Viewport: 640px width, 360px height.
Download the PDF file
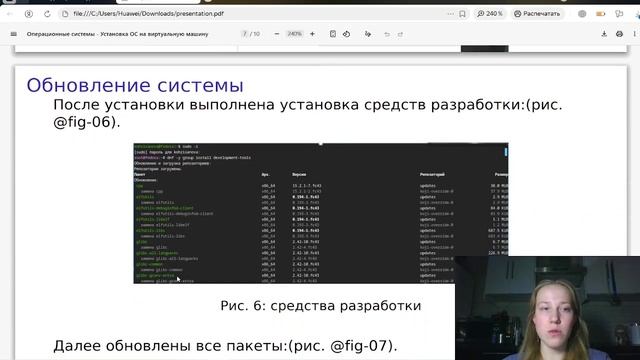click(604, 34)
